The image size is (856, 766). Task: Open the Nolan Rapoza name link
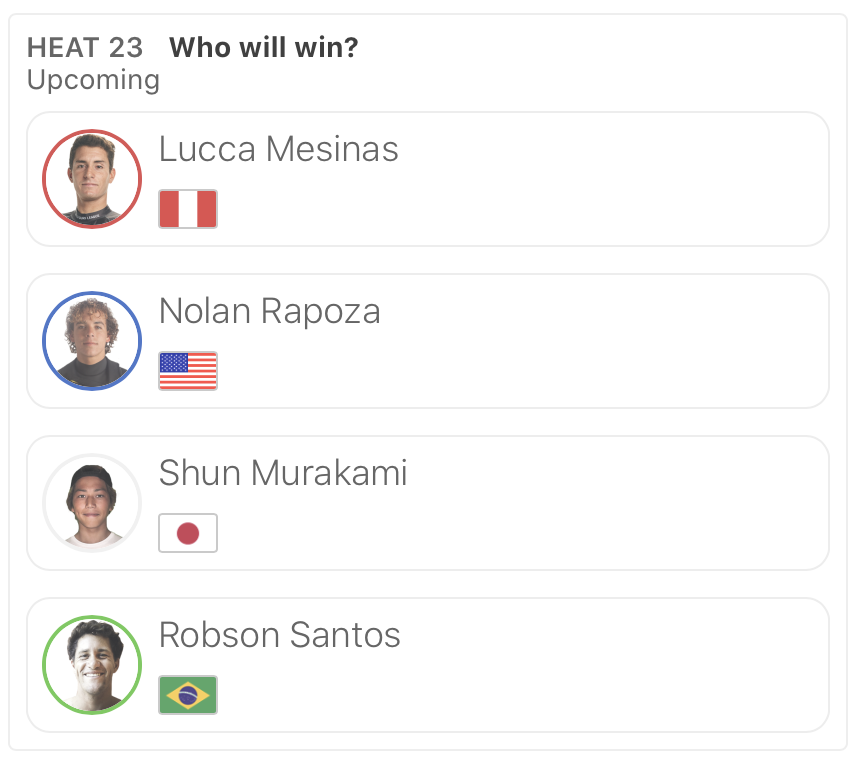tap(270, 311)
